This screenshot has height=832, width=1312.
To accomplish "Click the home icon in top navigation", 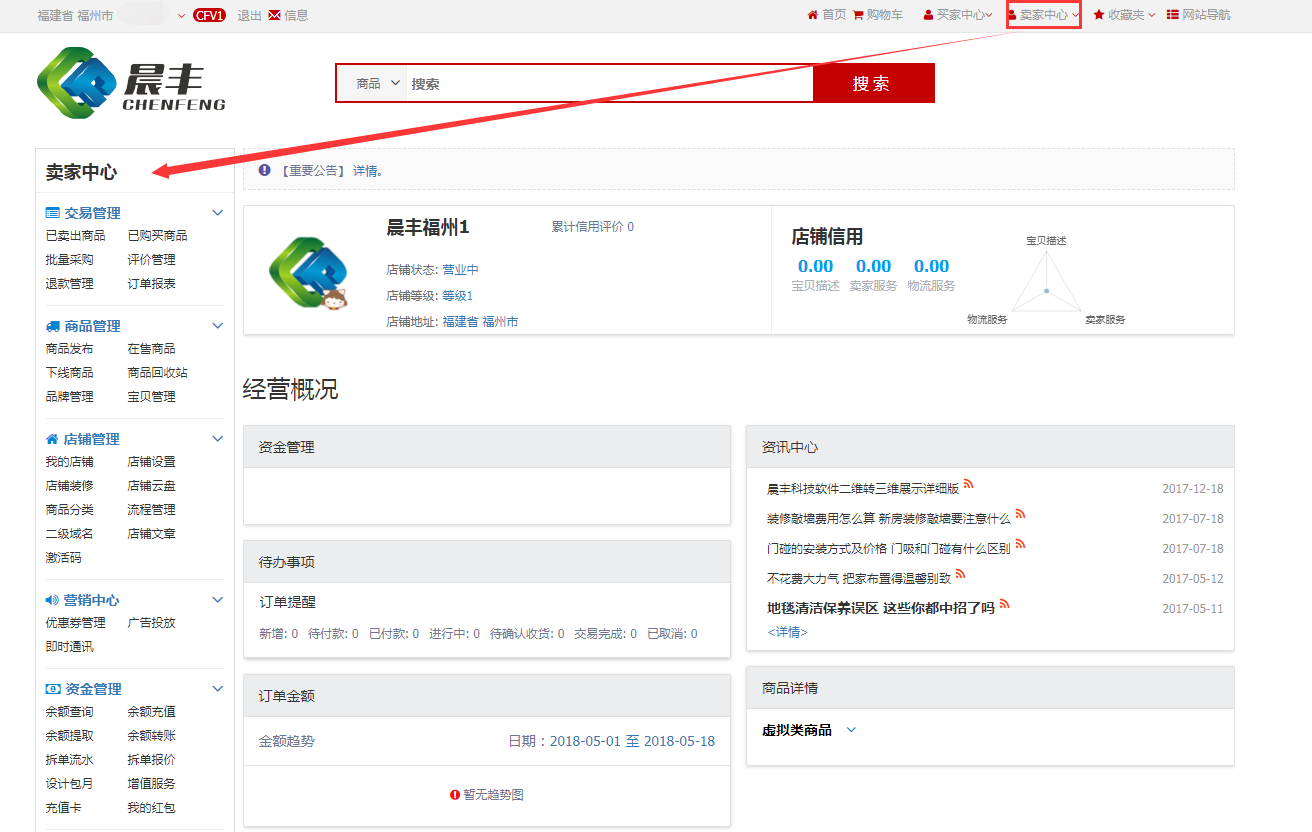I will click(812, 15).
